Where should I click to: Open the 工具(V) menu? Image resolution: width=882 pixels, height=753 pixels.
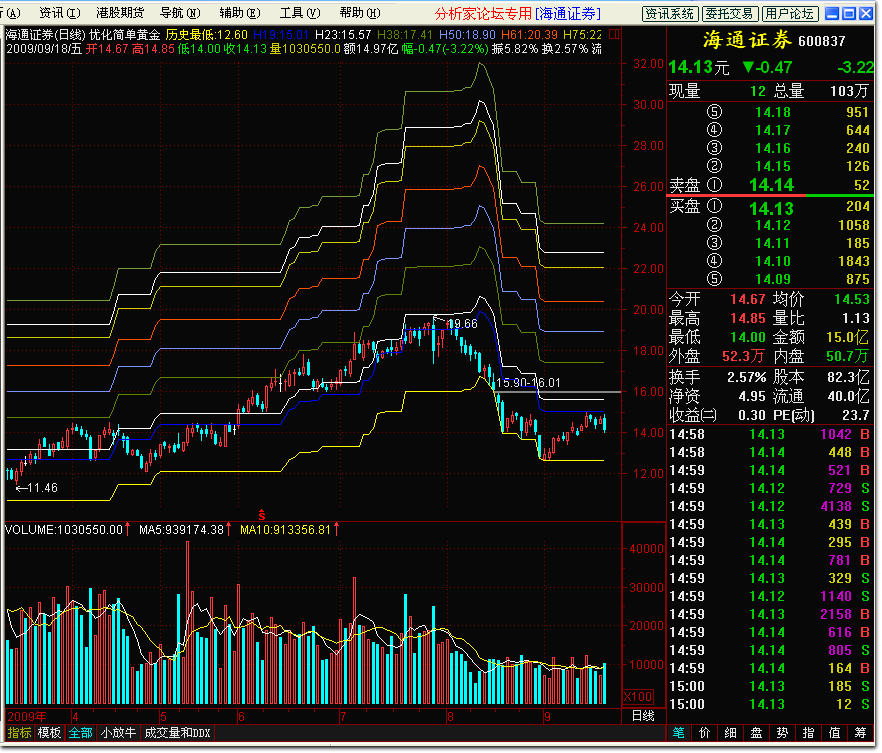300,13
